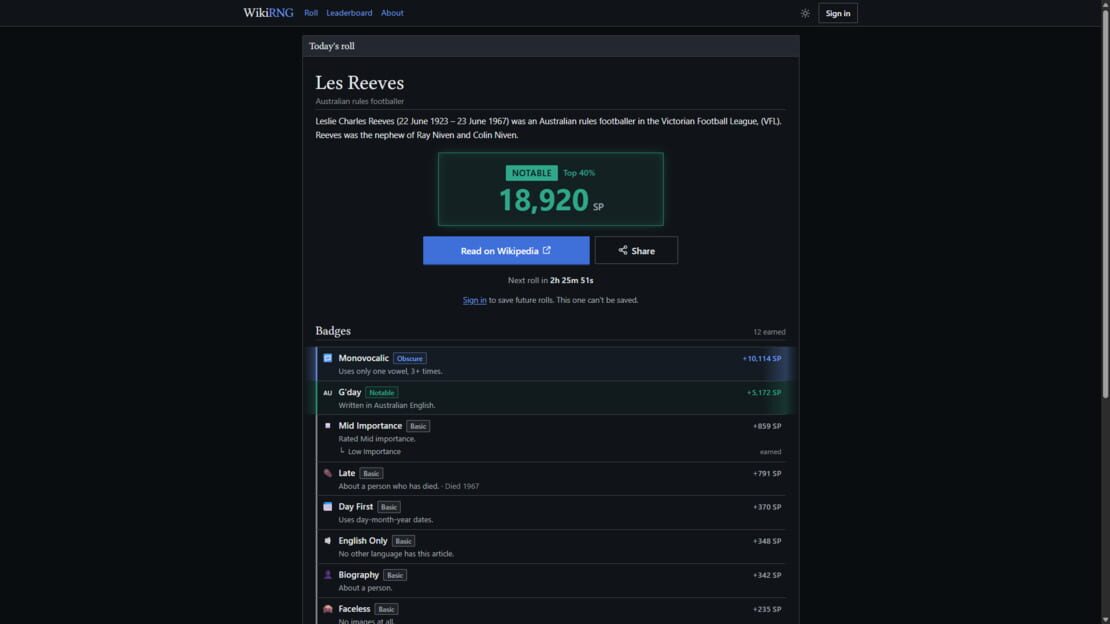Click the Basic tag on Biography badge
Screen dimensions: 1110x624
point(395,575)
